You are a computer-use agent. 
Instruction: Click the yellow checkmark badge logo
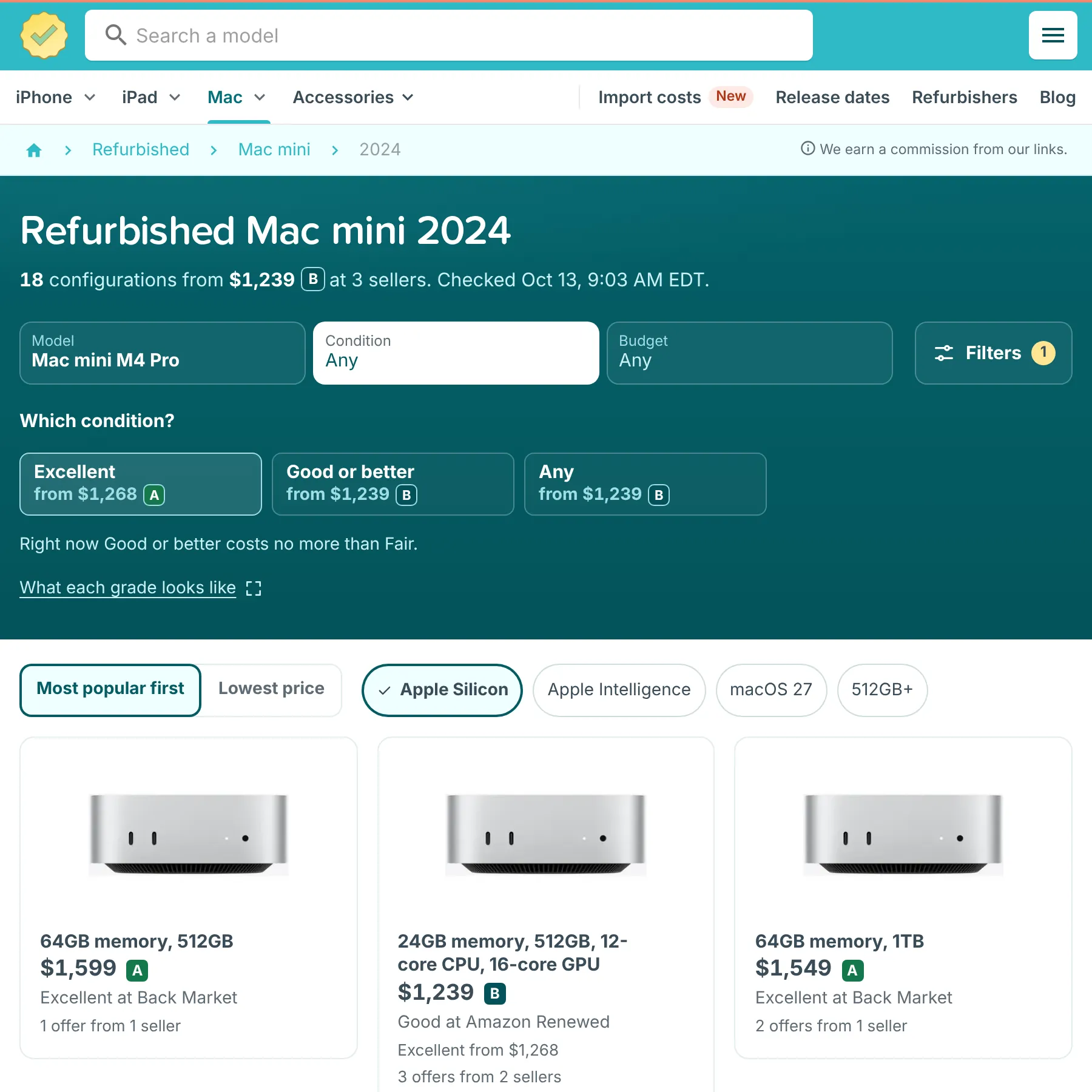tap(44, 36)
